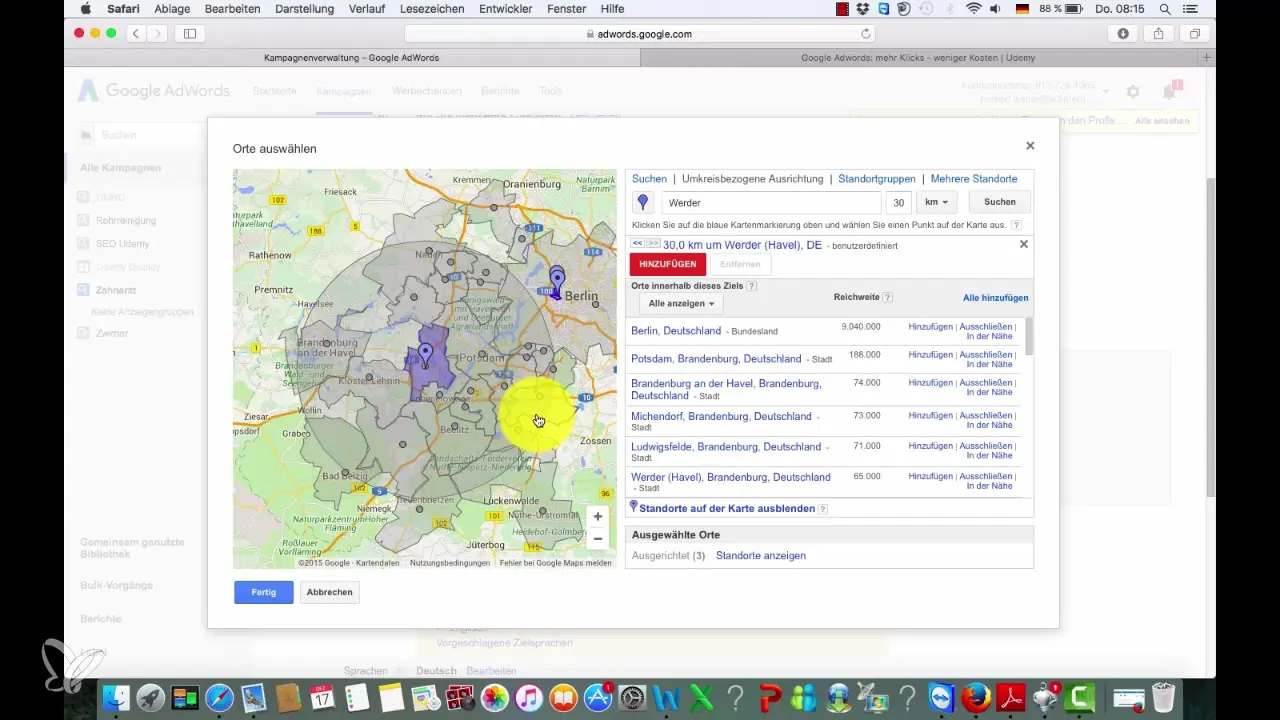Open Spotlight search in the menu bar
This screenshot has width=1280, height=720.
pos(1165,9)
